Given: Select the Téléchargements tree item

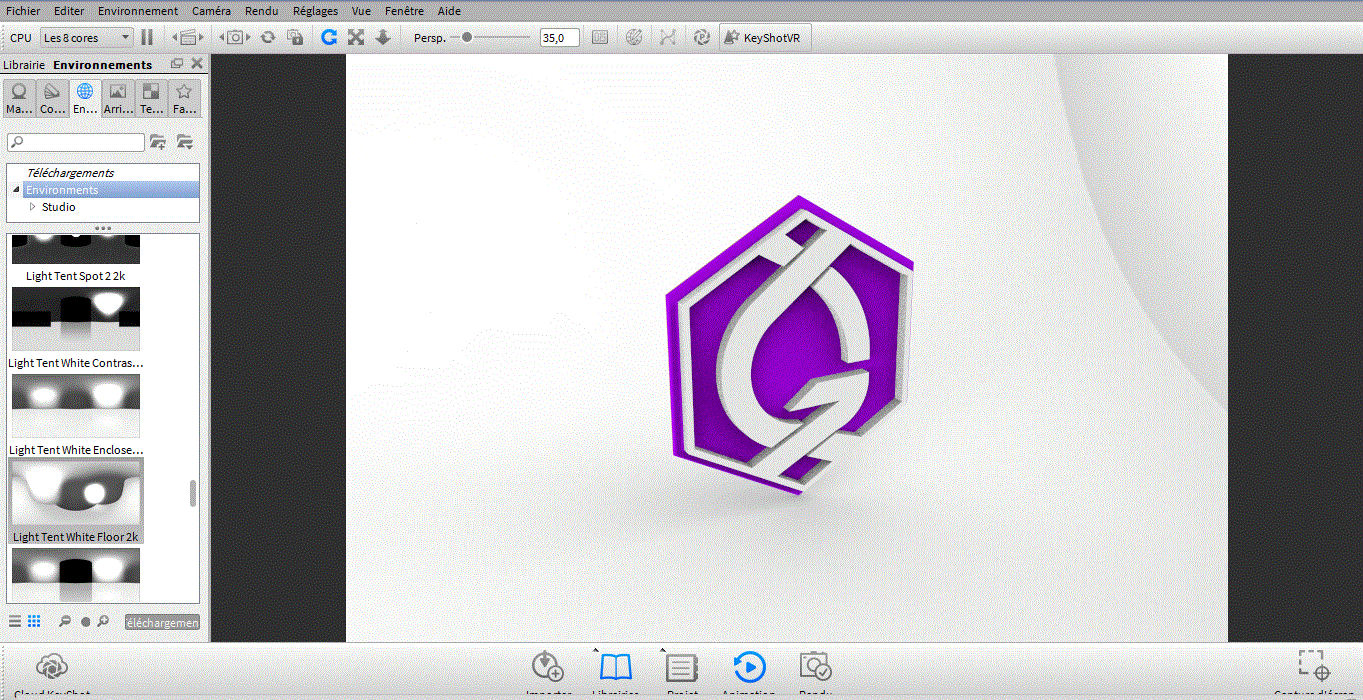Looking at the screenshot, I should tap(70, 173).
